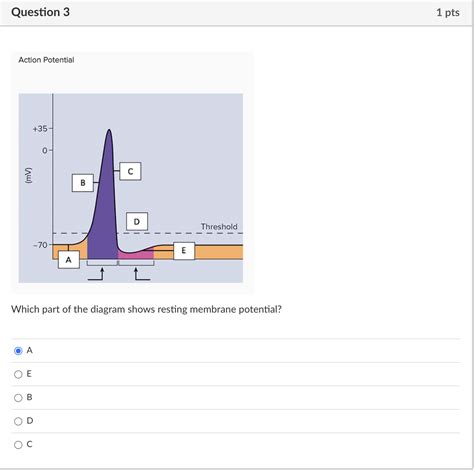The width and height of the screenshot is (474, 470).
Task: Click the Question 3 header title
Action: click(41, 12)
